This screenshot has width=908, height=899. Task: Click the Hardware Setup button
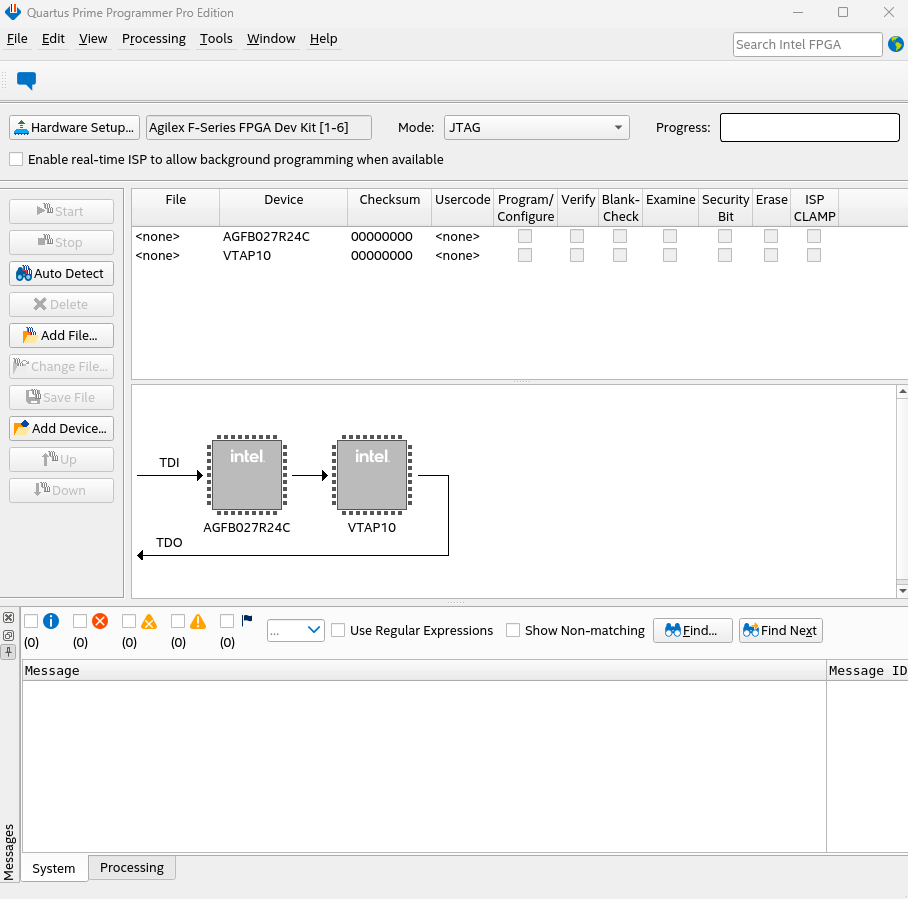click(x=74, y=127)
